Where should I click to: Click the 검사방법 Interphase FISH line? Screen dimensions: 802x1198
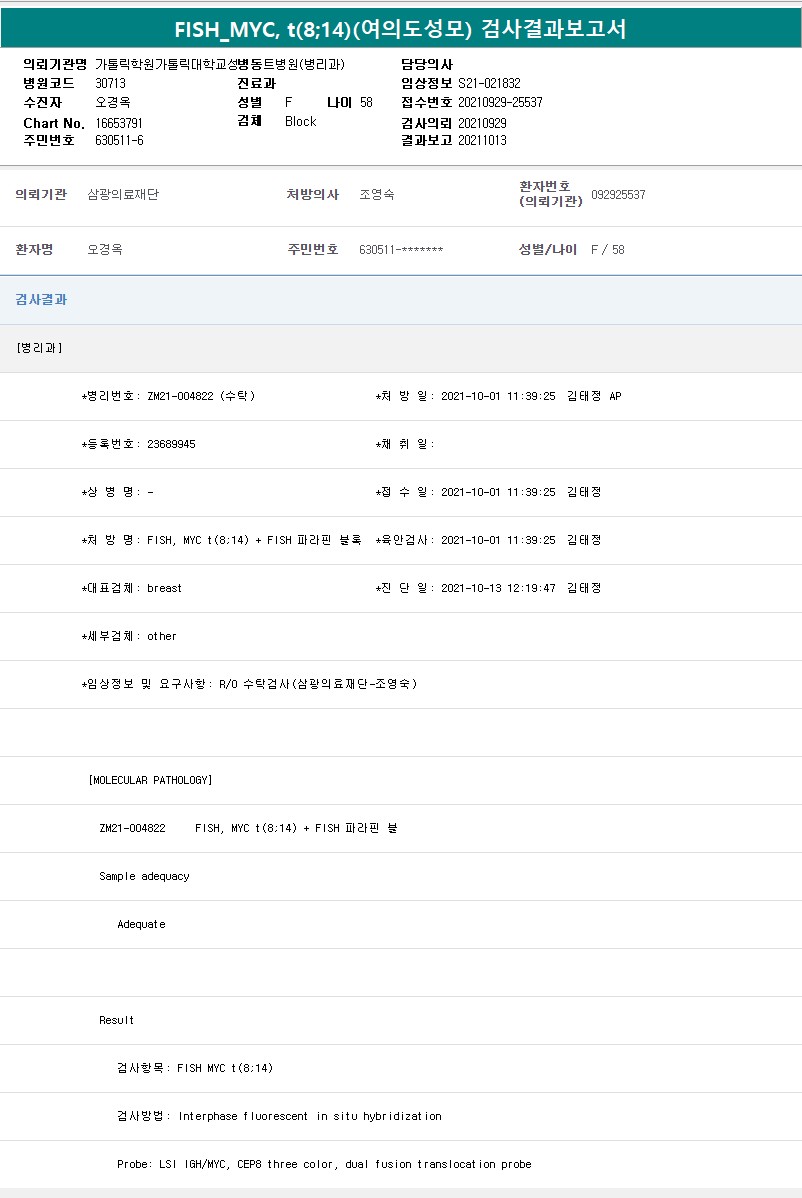tap(279, 1116)
